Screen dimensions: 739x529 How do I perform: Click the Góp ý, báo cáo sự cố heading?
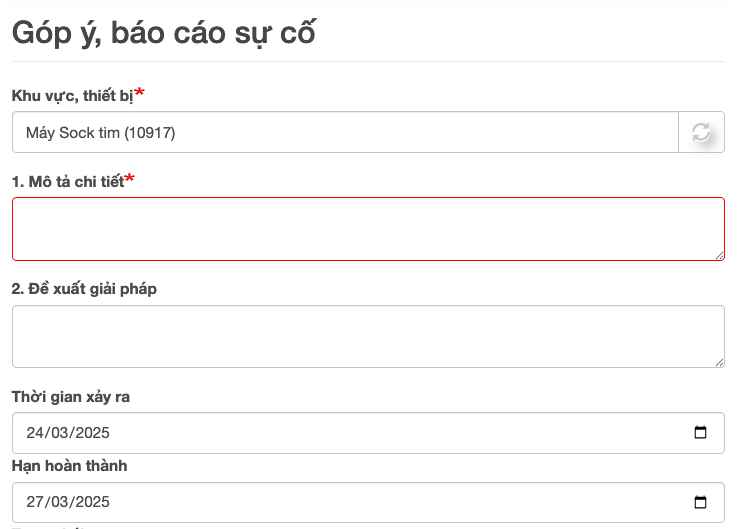tap(163, 32)
